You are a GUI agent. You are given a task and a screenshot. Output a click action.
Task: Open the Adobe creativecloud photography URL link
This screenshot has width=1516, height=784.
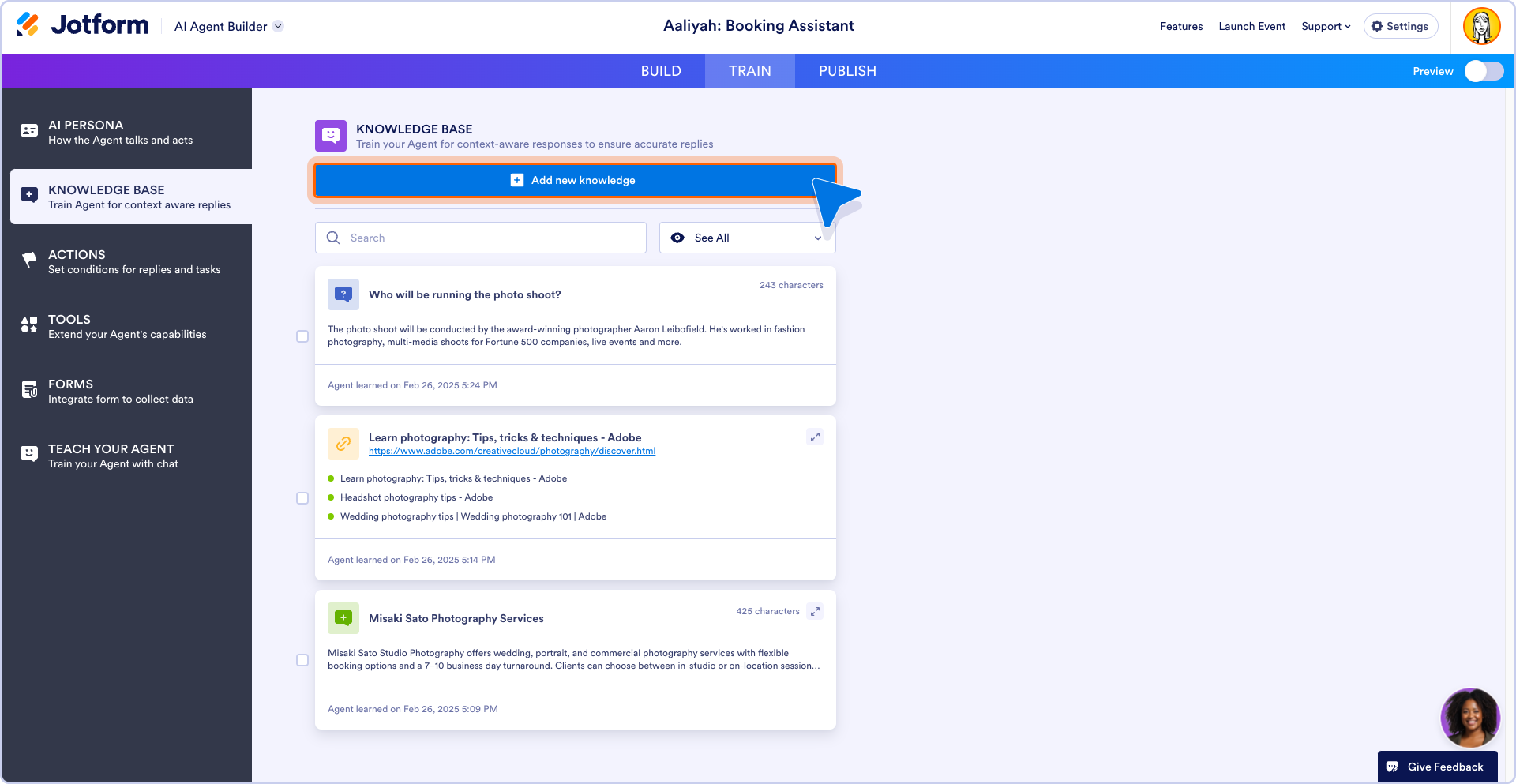point(512,451)
